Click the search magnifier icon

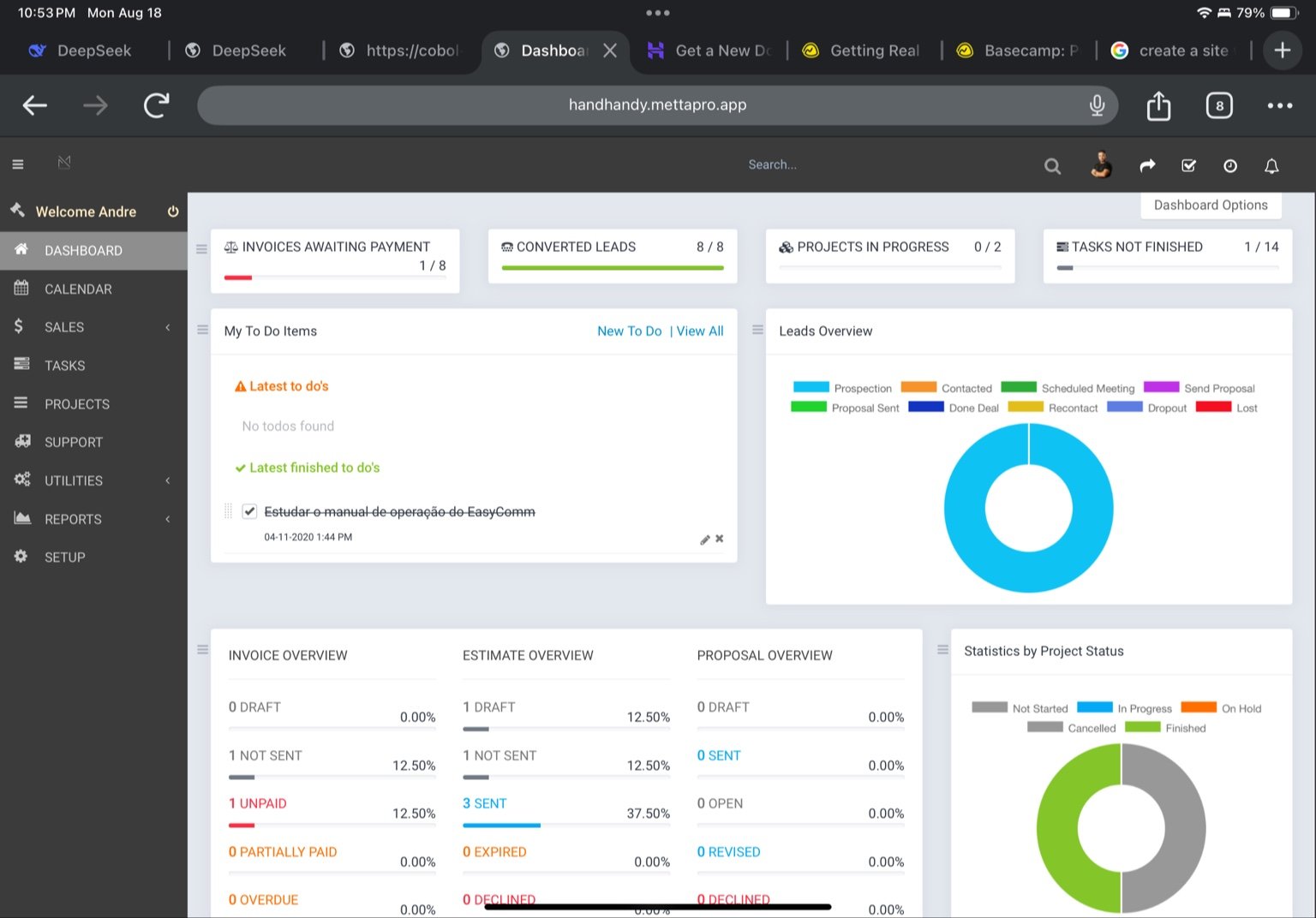[1052, 166]
